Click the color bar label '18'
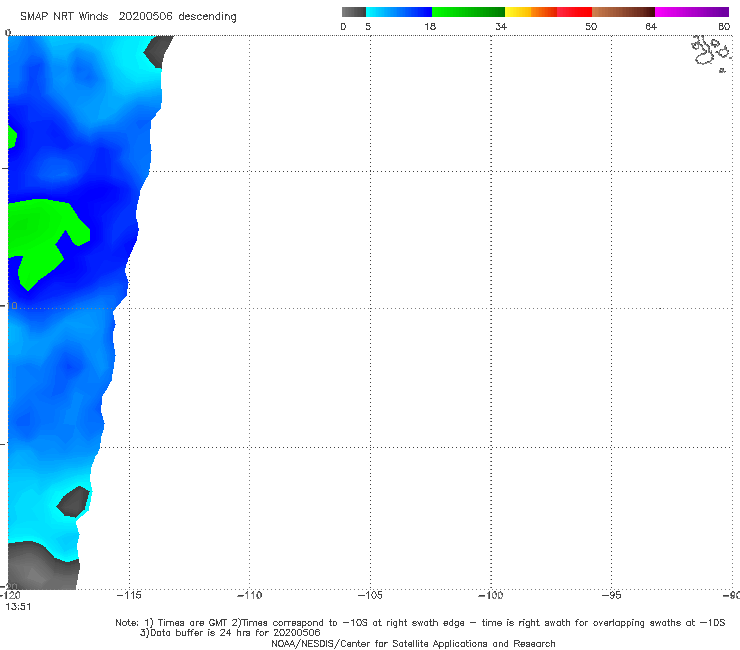The height and width of the screenshot is (650, 740). coord(430,27)
